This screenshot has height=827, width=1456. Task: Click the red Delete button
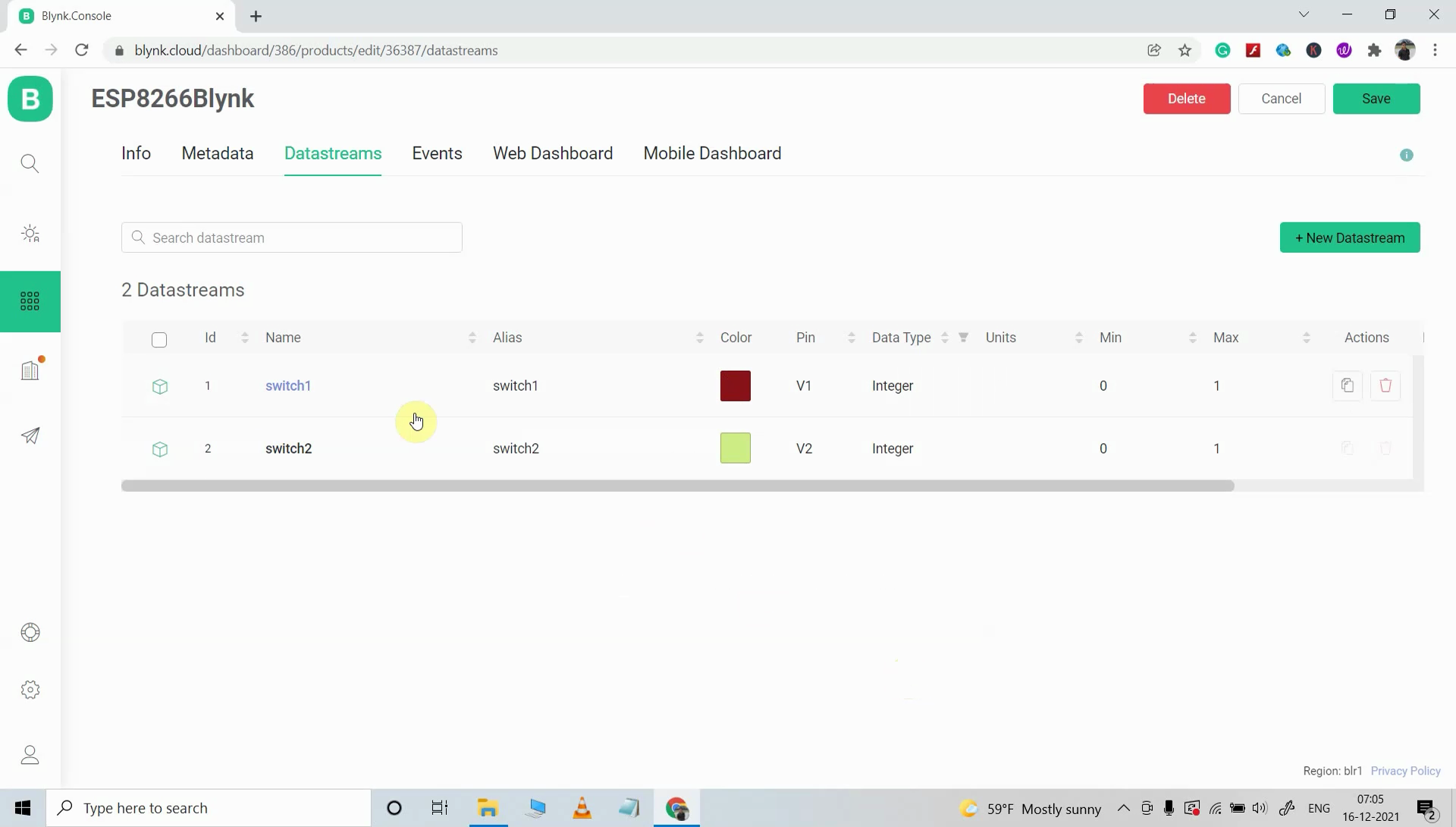(1187, 99)
